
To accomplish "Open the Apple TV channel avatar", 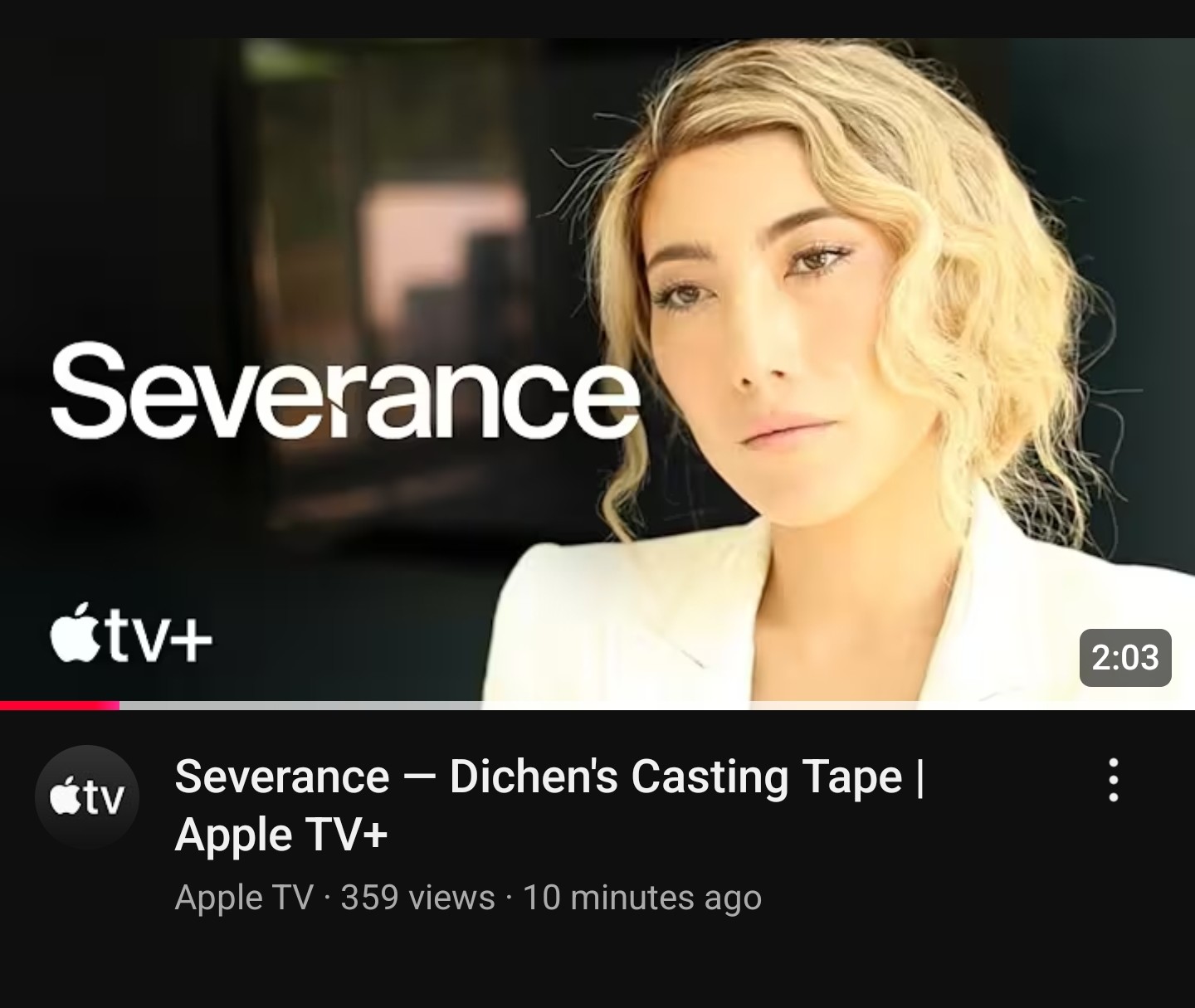I will point(86,797).
